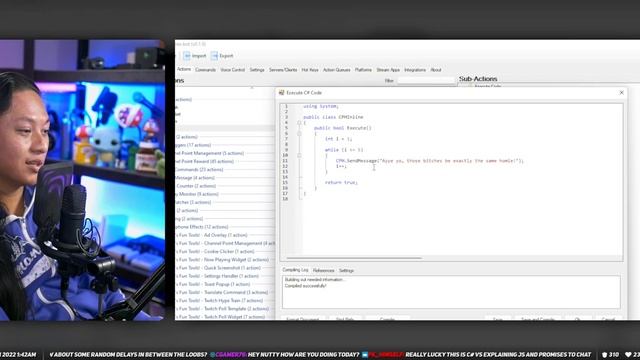Click the while loop condition line
The image size is (640, 360).
[x=344, y=150]
